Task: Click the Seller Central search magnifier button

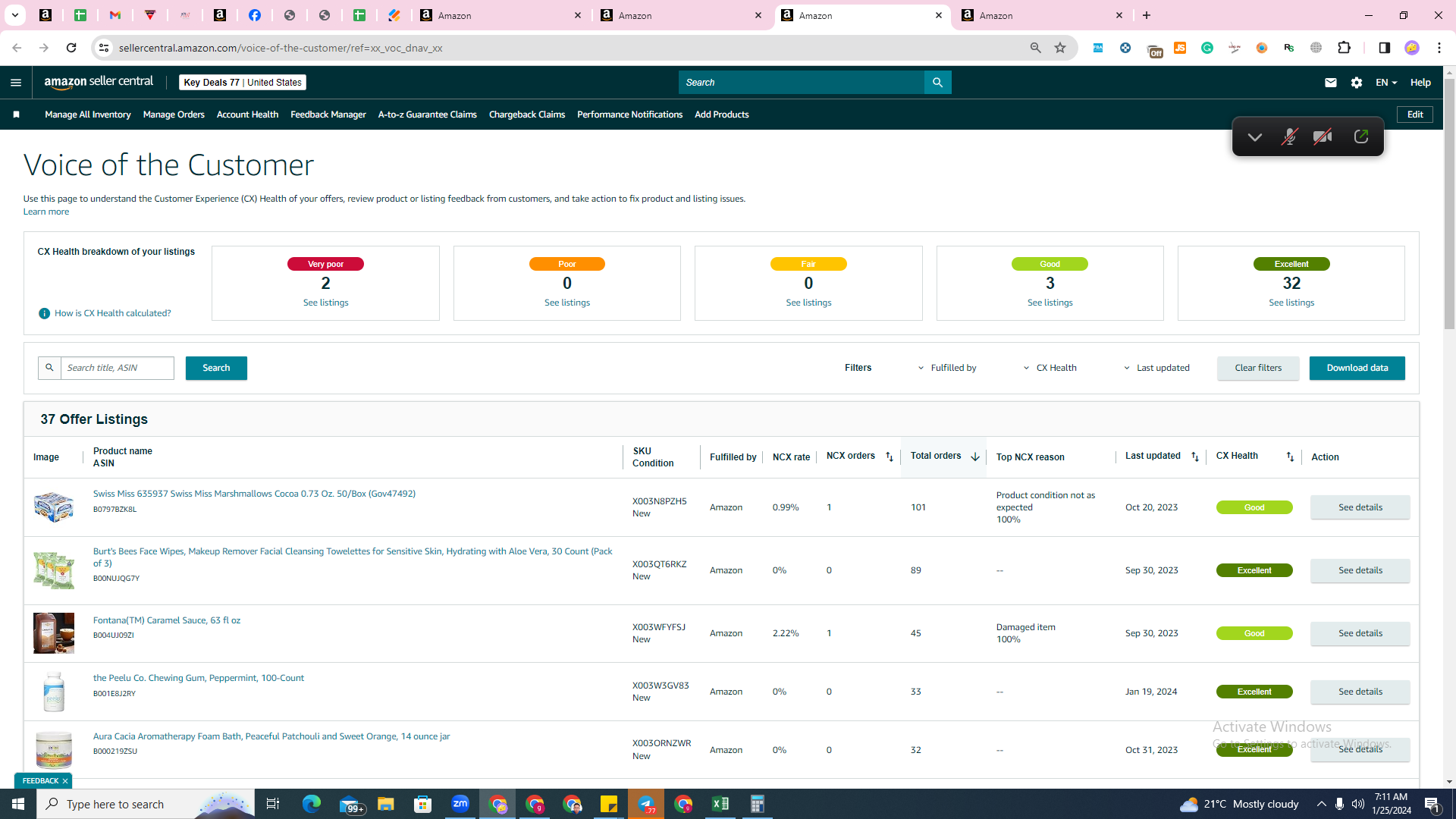Action: [937, 83]
